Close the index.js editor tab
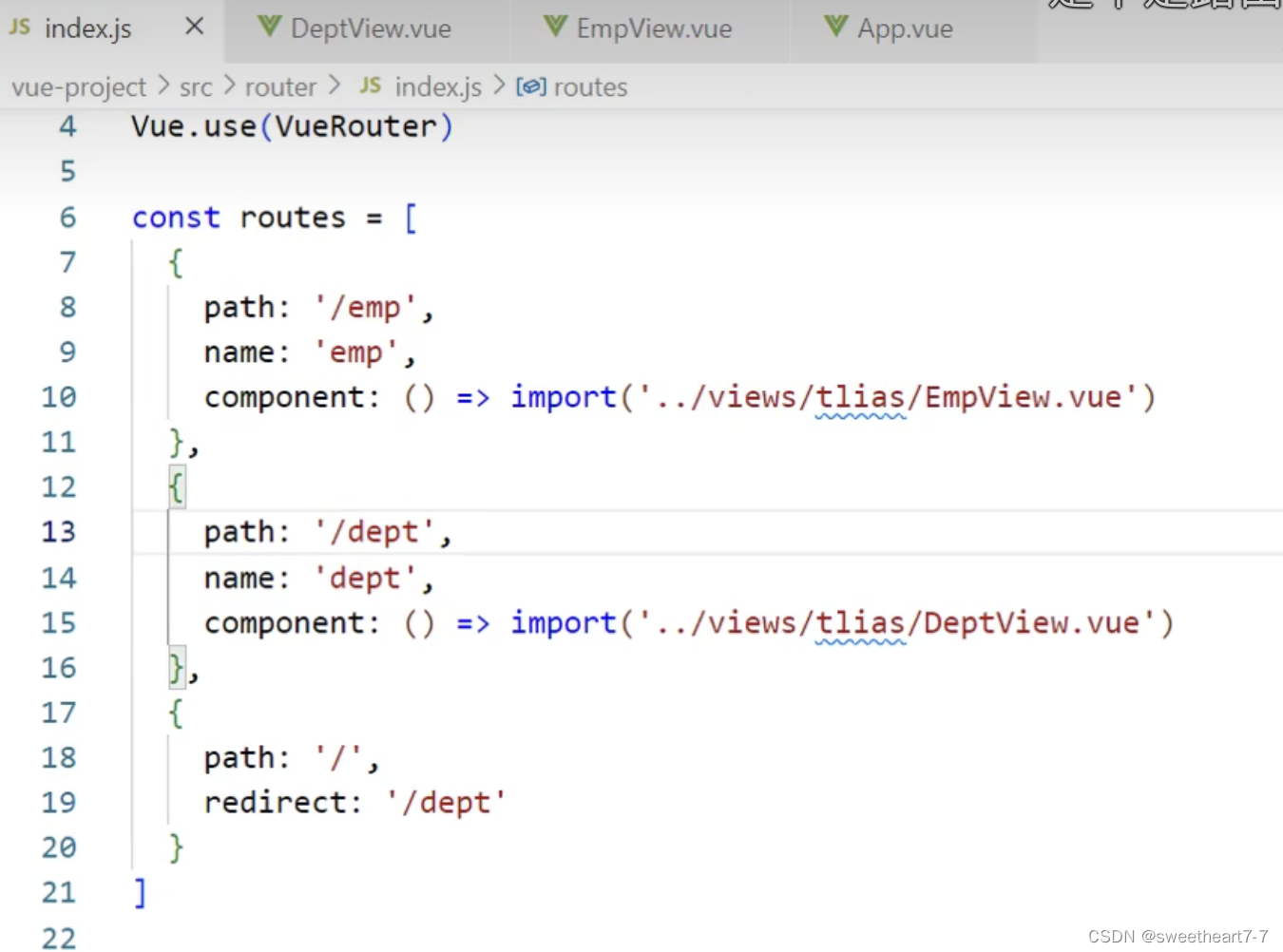Screen dimensions: 1283x952 pos(194,27)
